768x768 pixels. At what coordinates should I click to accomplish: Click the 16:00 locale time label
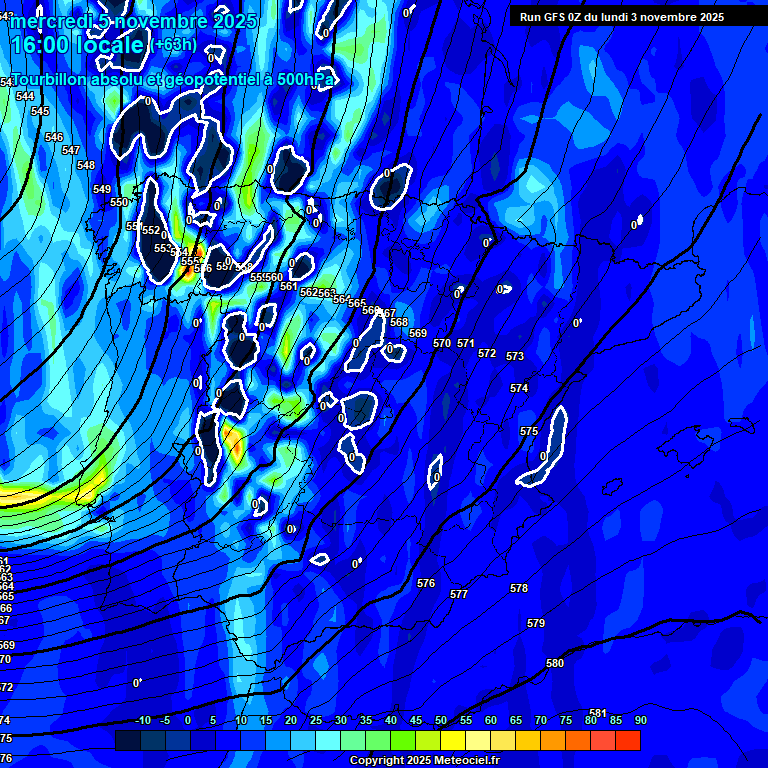[78, 45]
